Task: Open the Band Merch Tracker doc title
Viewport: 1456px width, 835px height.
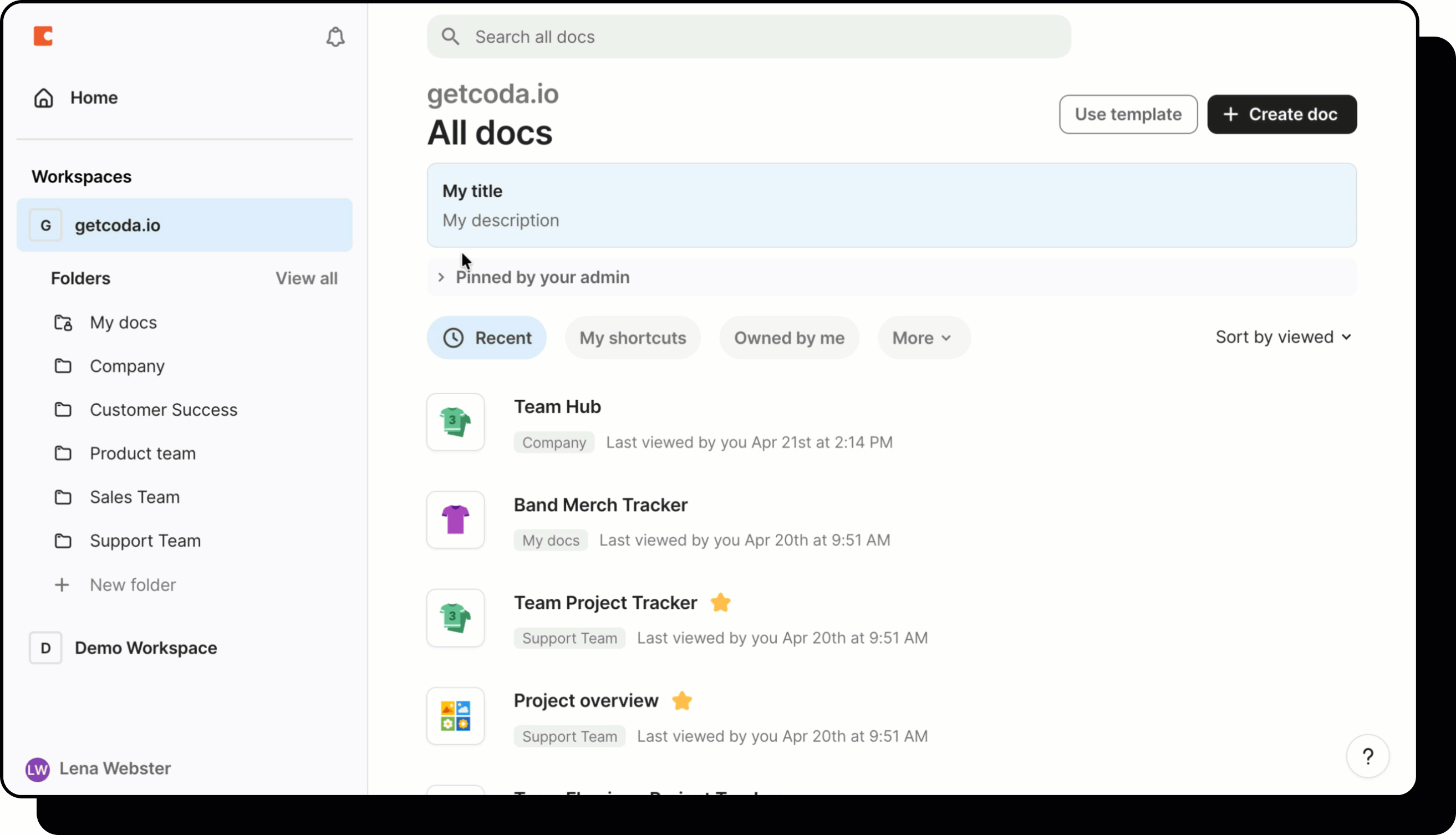Action: point(600,505)
